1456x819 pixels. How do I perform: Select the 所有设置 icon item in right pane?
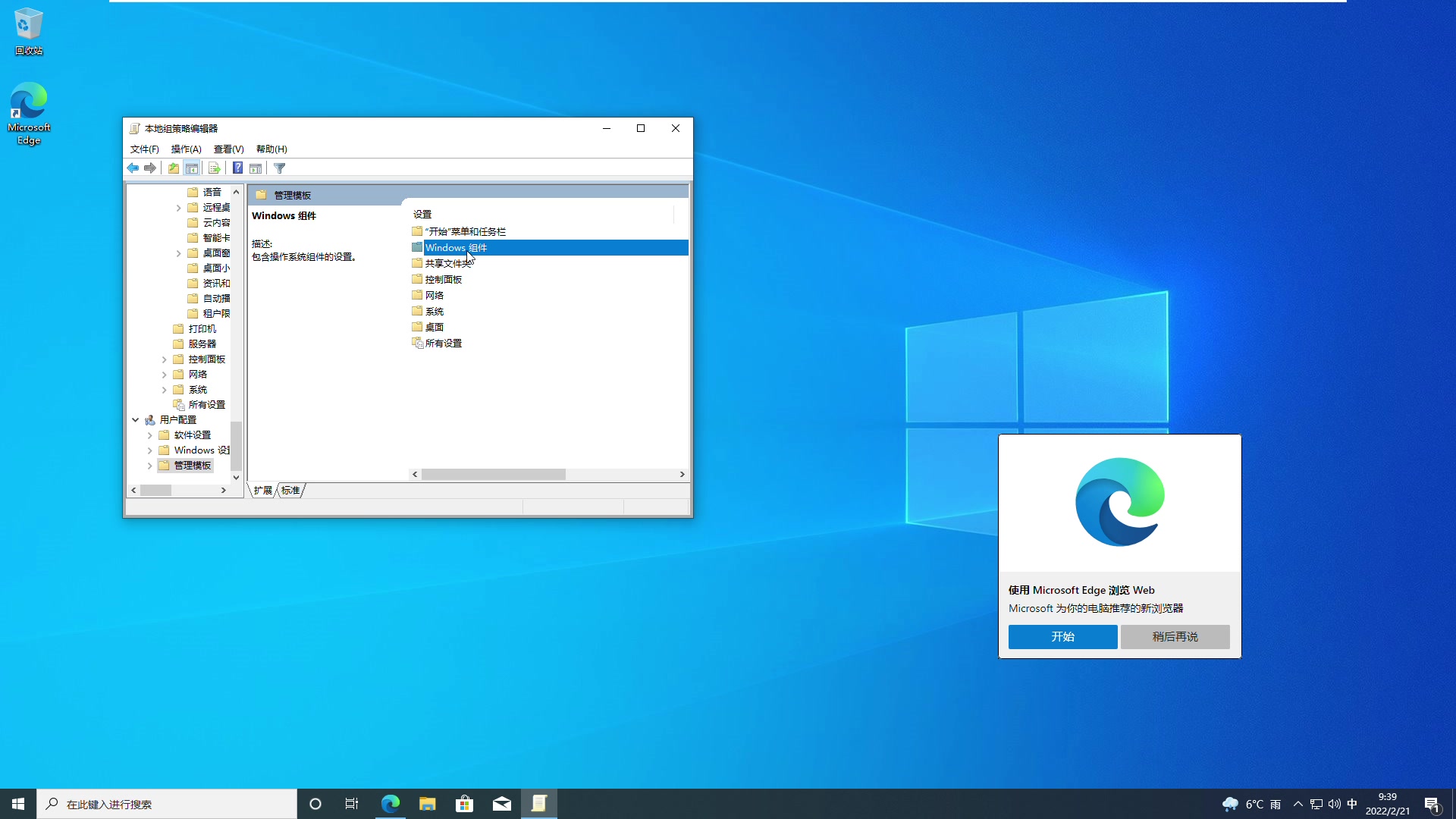coord(437,344)
